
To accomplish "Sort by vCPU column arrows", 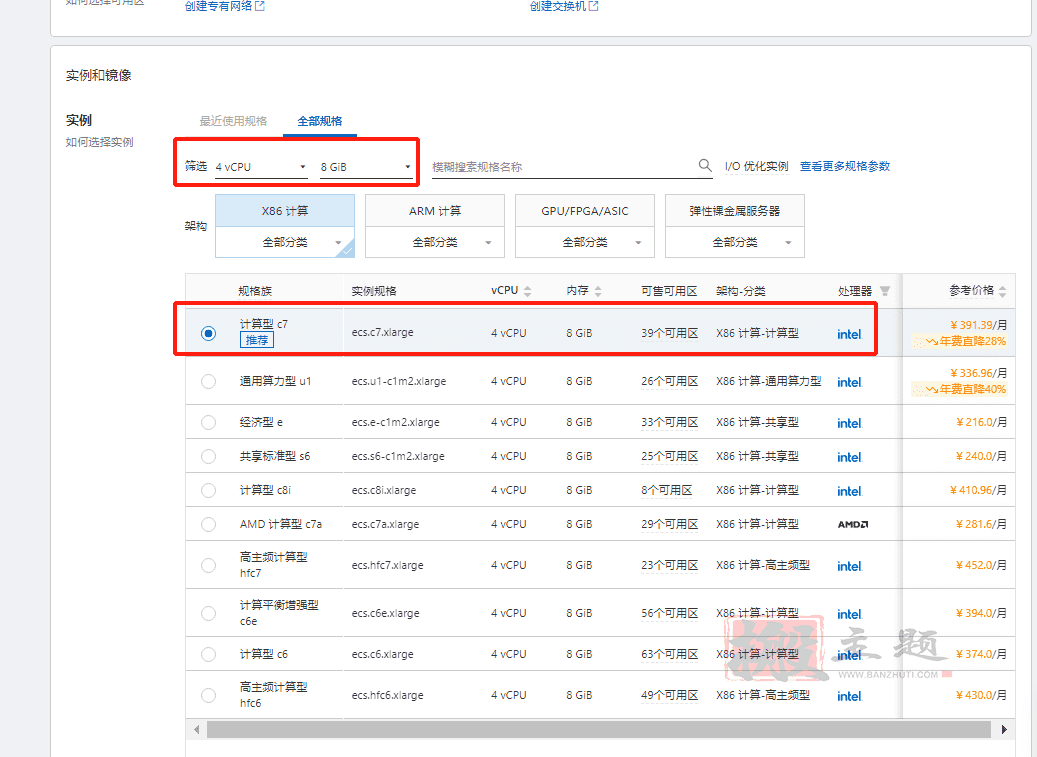I will 527,291.
